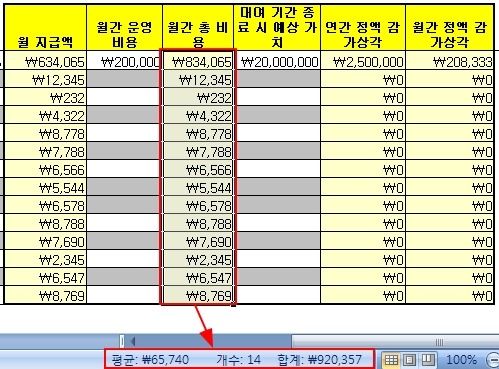The height and width of the screenshot is (369, 499).
Task: Select ₩232 in the 월간 총 비용 column
Action: coord(198,97)
